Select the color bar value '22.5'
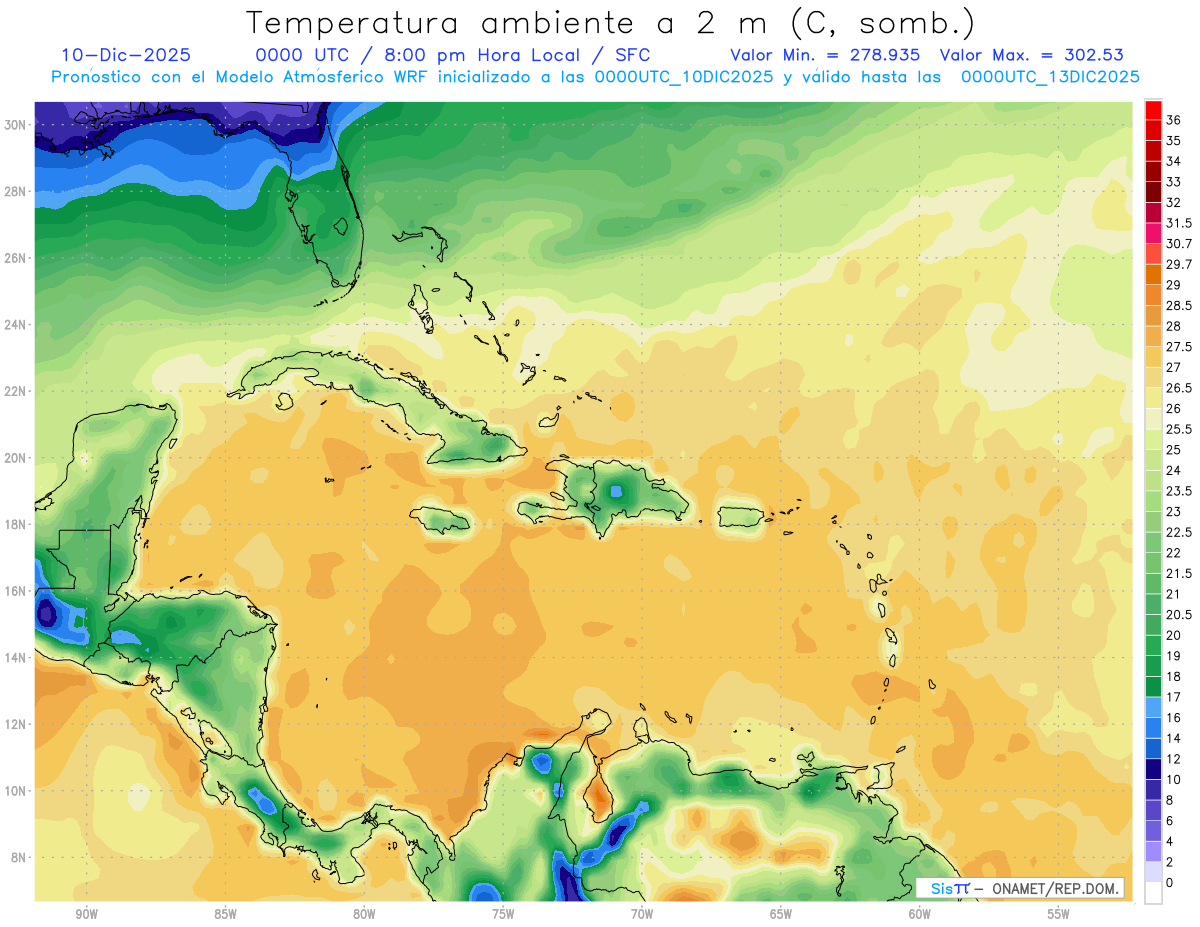Viewport: 1200px width, 927px height. [1179, 532]
